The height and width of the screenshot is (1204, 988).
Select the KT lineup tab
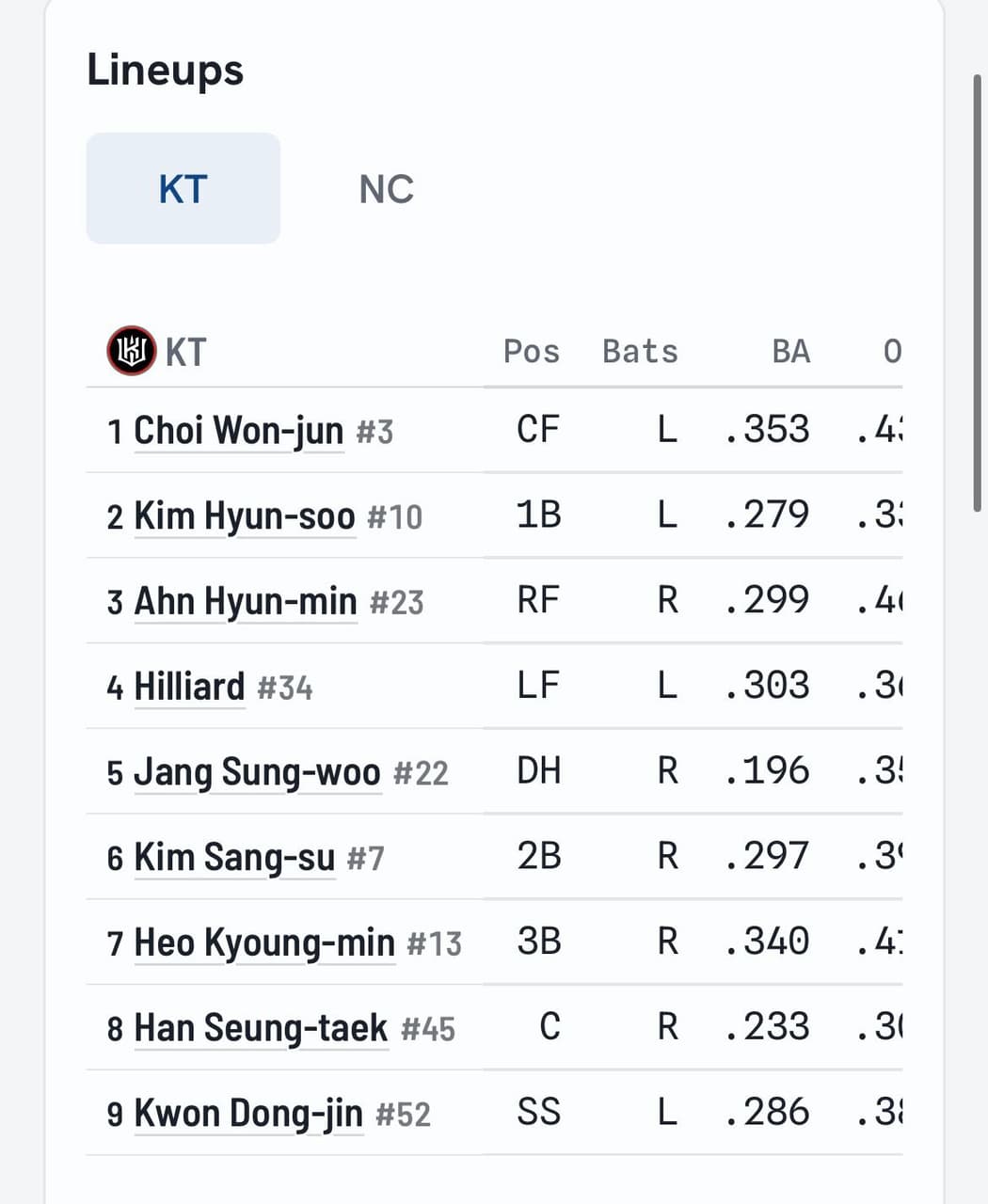click(183, 189)
